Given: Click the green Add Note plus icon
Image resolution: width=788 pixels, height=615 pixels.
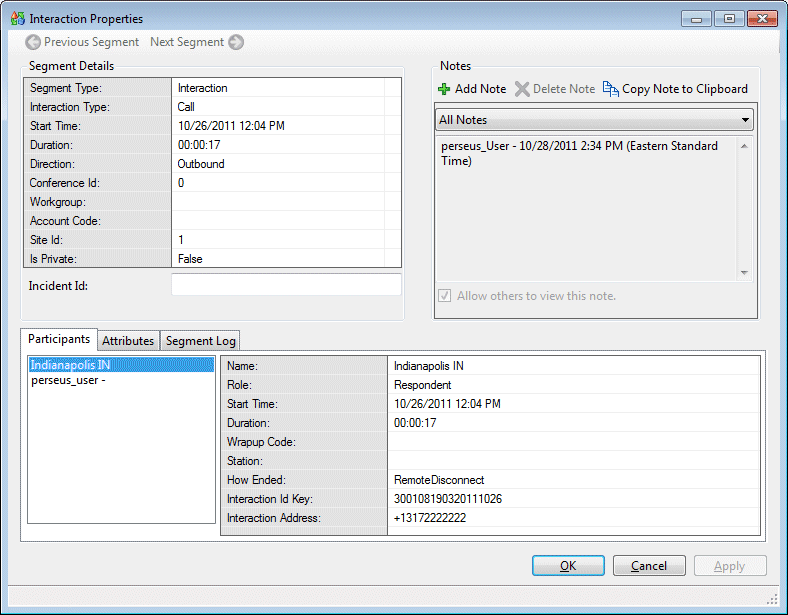Looking at the screenshot, I should [x=445, y=89].
